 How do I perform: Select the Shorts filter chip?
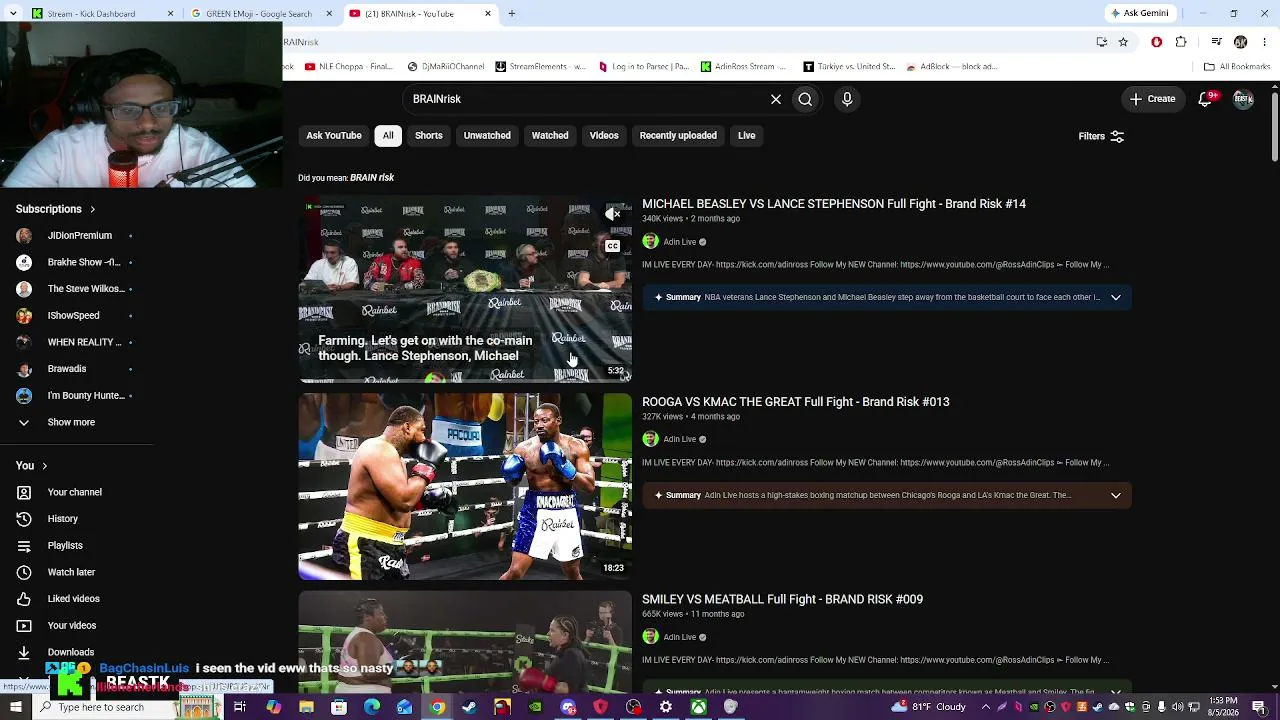click(429, 136)
